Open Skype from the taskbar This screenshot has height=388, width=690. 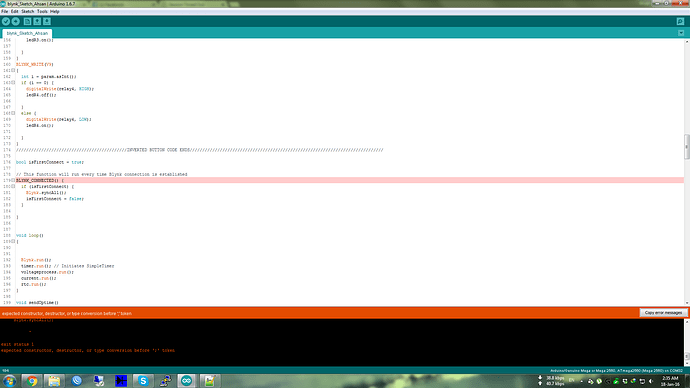coord(143,381)
